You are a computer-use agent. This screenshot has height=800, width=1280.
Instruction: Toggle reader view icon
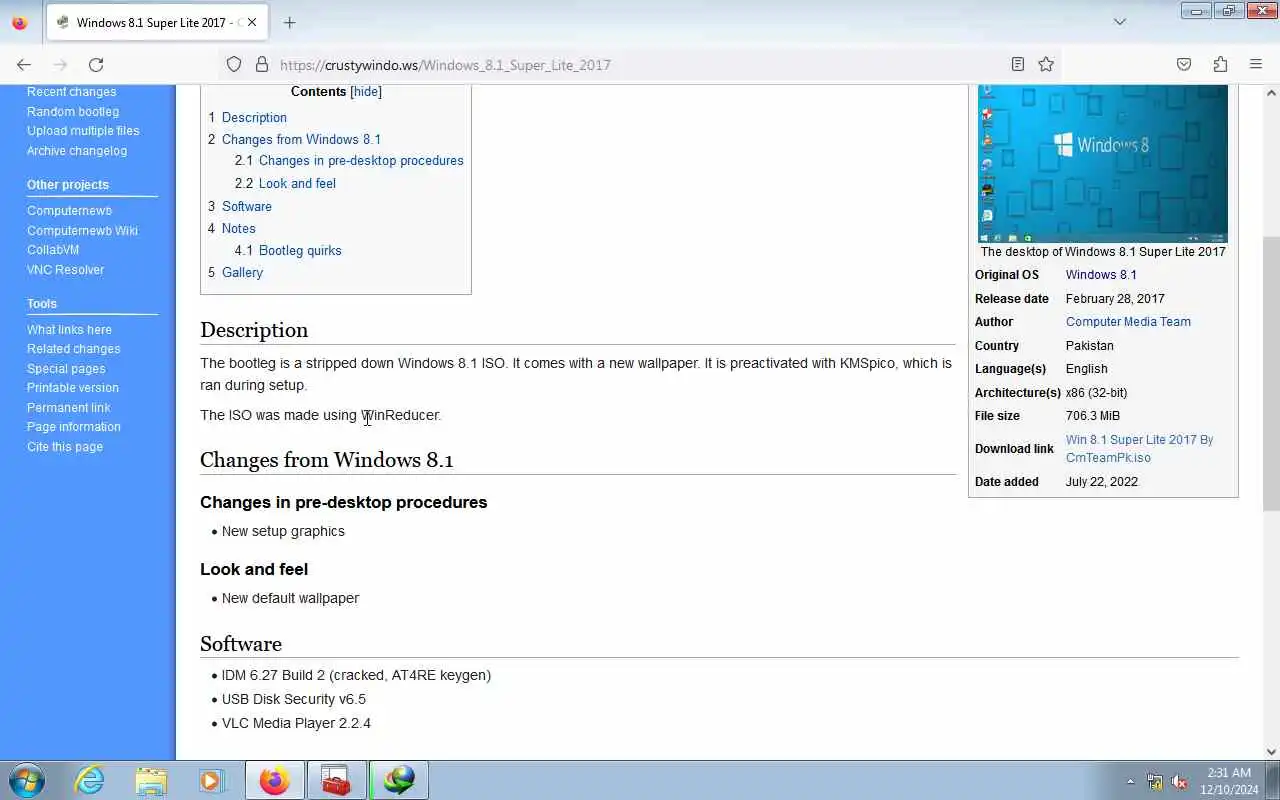point(1018,64)
